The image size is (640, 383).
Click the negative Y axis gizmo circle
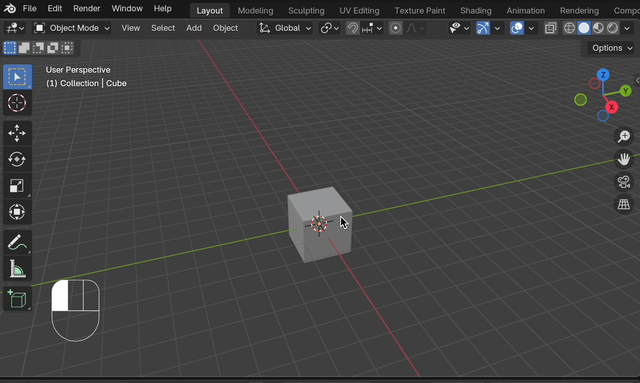580,100
